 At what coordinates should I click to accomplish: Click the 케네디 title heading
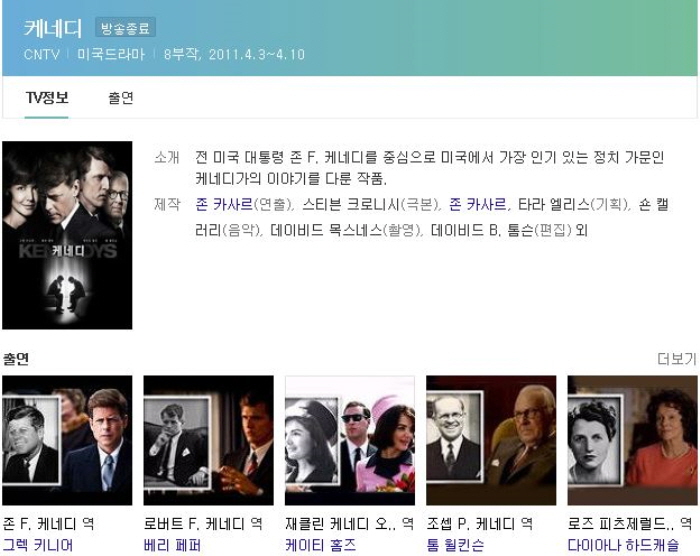tap(53, 27)
